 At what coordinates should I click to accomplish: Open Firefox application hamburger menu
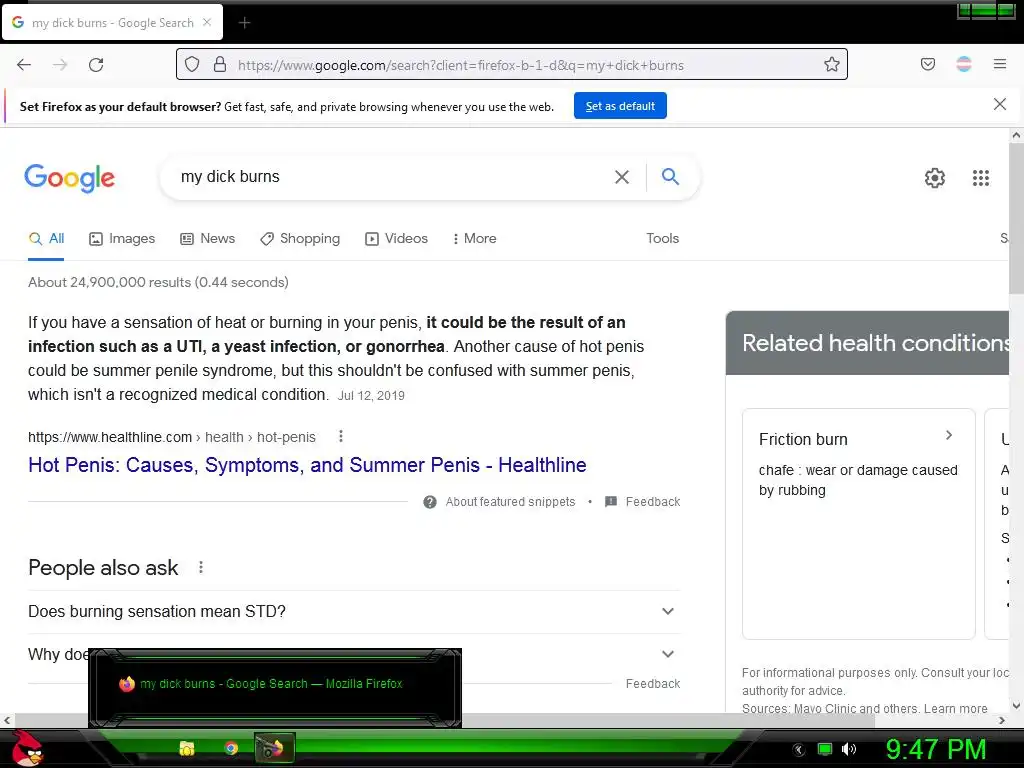(x=999, y=64)
